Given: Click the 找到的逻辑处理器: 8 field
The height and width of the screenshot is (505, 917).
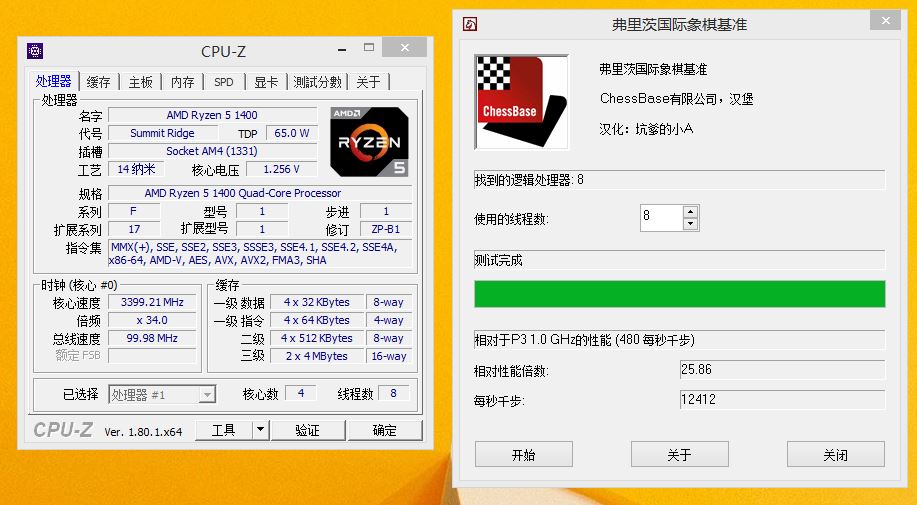Looking at the screenshot, I should pyautogui.click(x=680, y=180).
